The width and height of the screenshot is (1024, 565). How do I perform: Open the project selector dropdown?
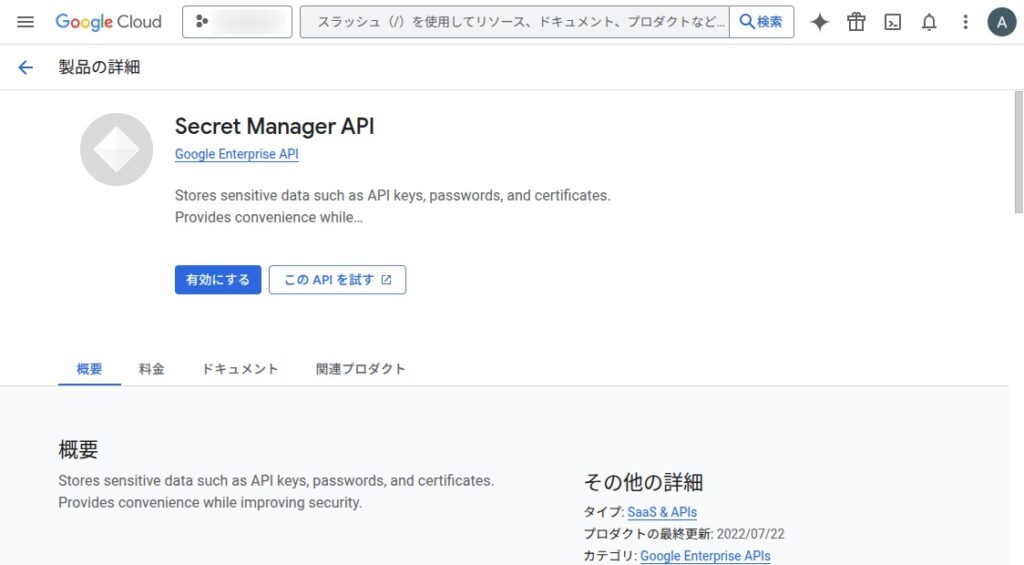[x=237, y=22]
